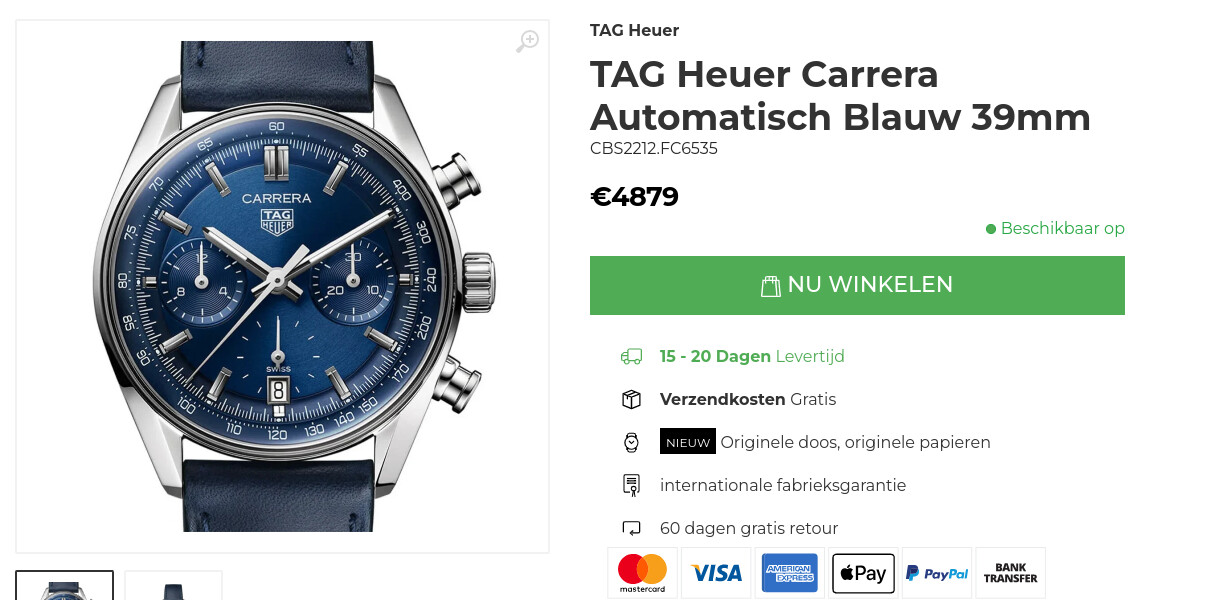Click the Bank Transfer badge

tap(1010, 573)
